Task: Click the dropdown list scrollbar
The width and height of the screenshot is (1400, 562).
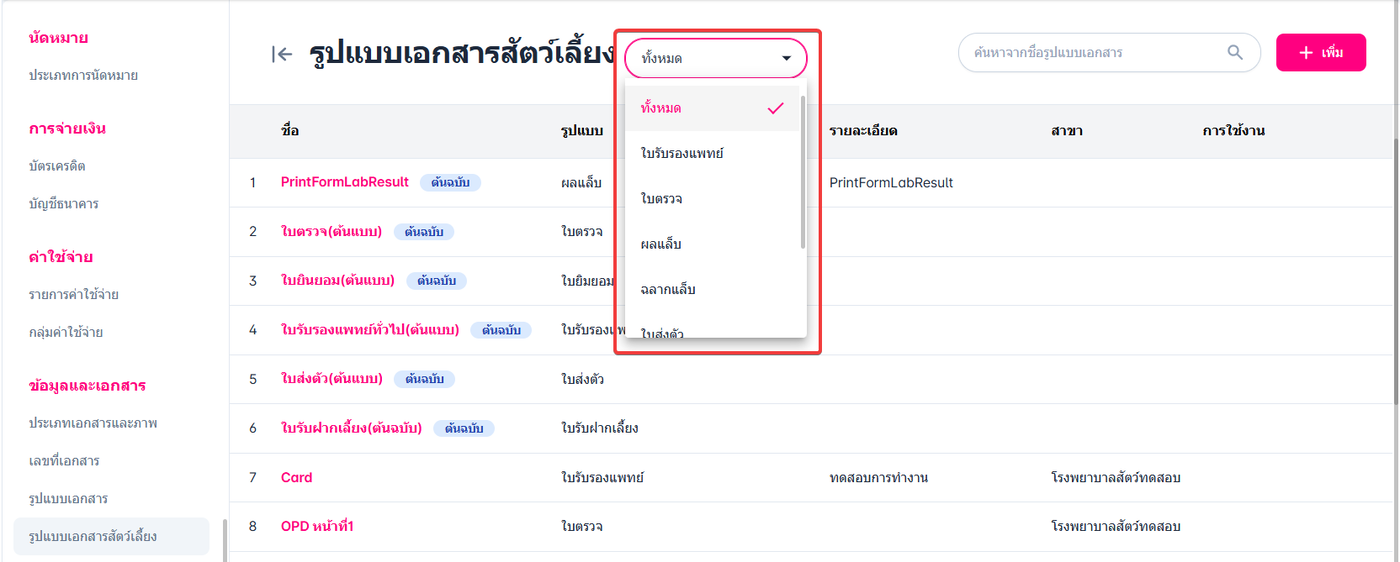Action: [803, 170]
